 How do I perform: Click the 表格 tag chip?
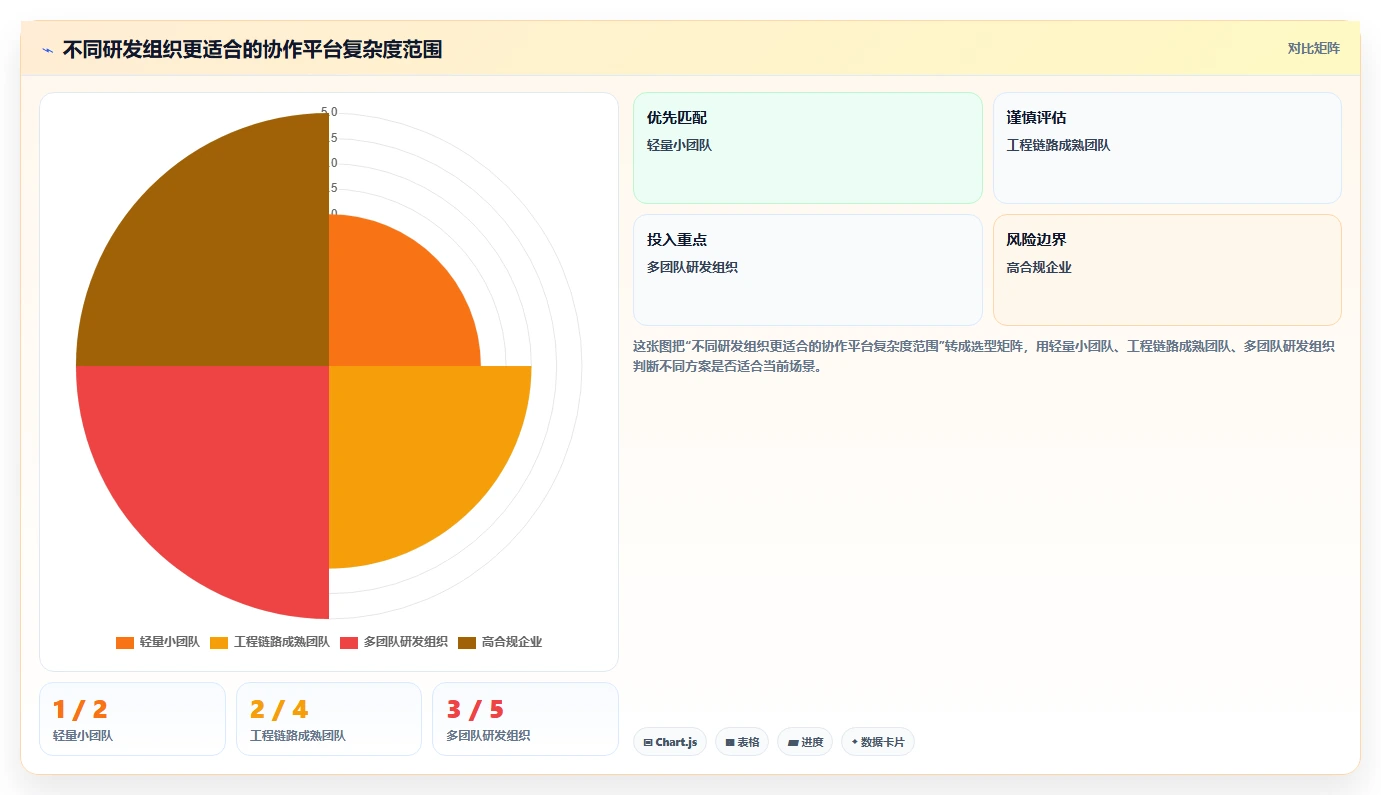(x=742, y=742)
